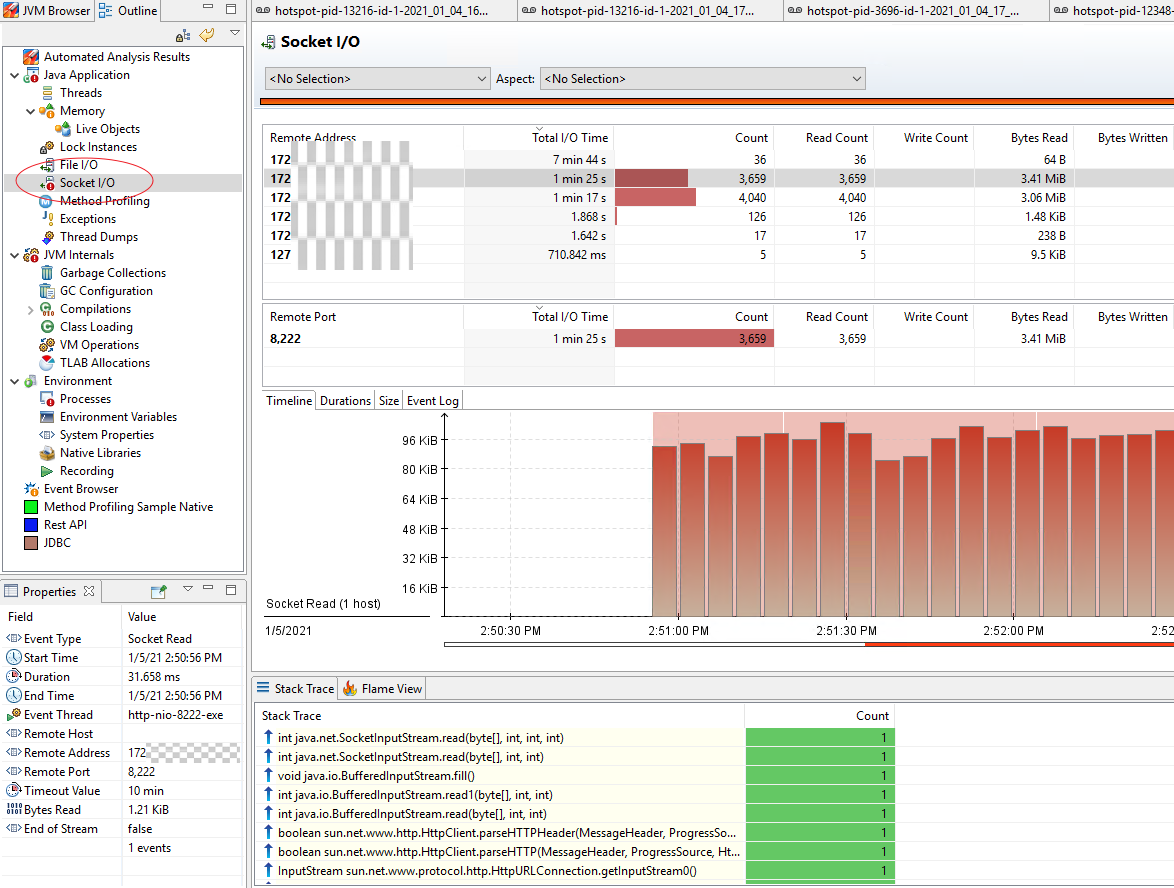Select the File I/O tree item
The height and width of the screenshot is (888, 1174).
click(78, 165)
